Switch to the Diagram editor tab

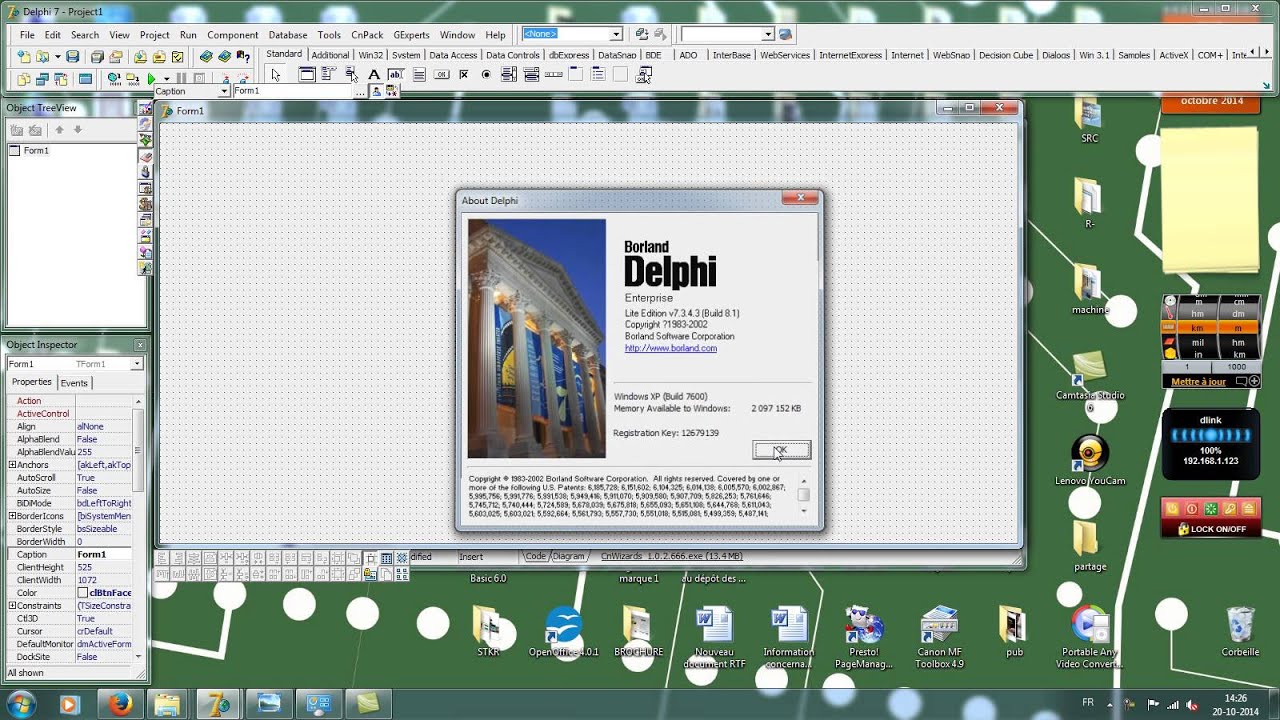(x=568, y=557)
